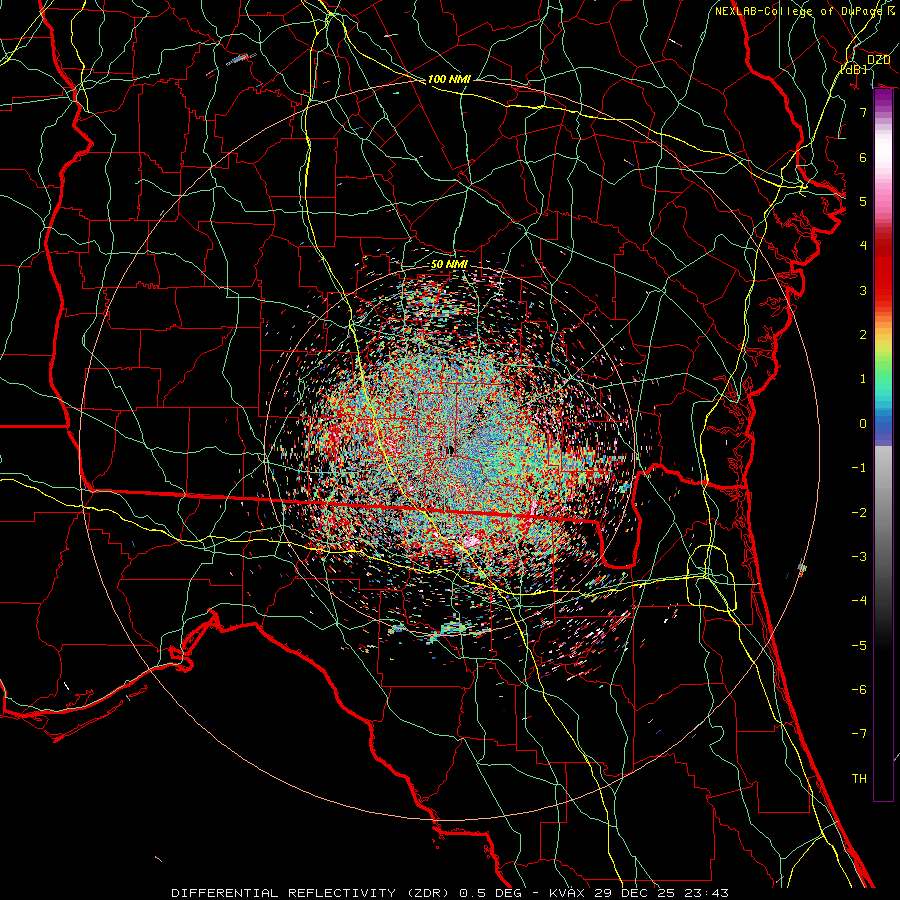Click the 7 value on color scale
Screen dimensions: 900x900
tap(863, 112)
